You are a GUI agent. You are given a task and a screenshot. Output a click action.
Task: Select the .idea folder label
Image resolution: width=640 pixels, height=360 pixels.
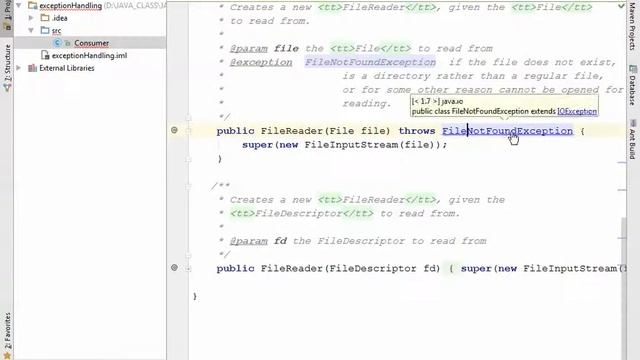[60, 18]
